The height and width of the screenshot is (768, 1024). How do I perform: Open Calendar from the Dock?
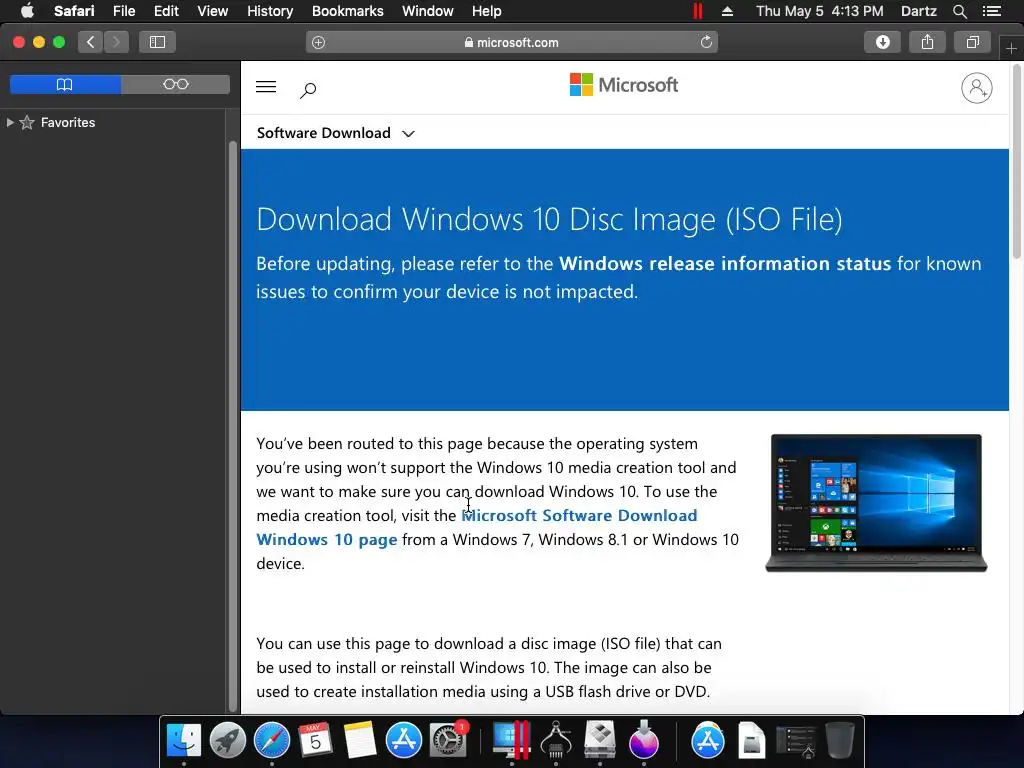click(315, 740)
